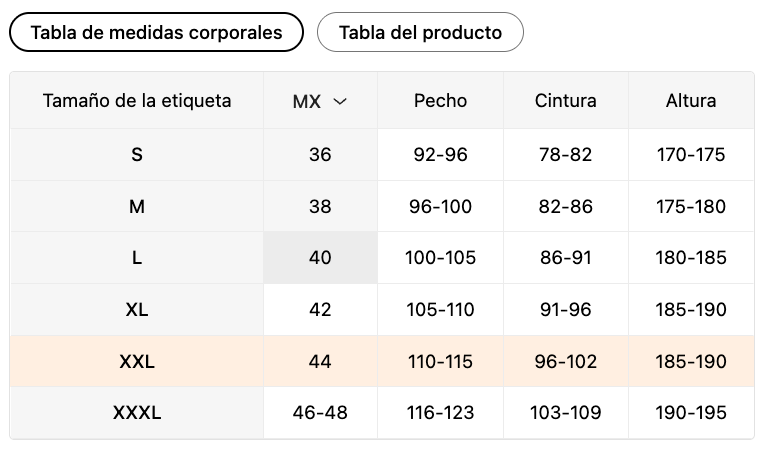
Task: Select the highlighted XXL size row
Action: (x=137, y=362)
